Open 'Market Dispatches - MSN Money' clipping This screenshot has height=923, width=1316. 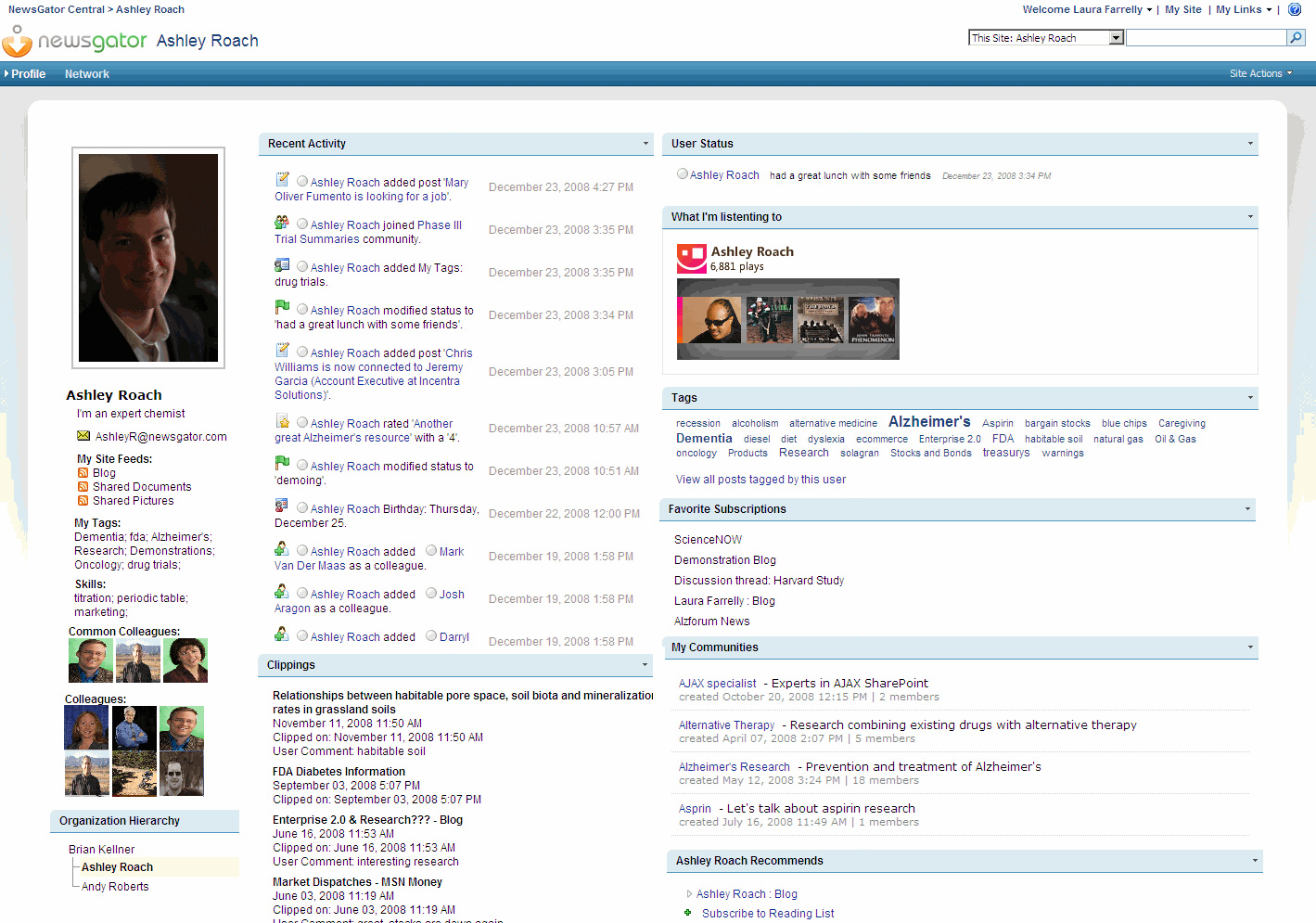point(357,882)
